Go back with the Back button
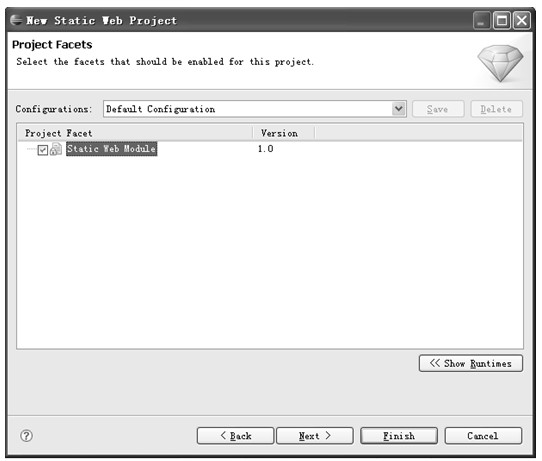Screen dimensions: 542x461 (235, 436)
